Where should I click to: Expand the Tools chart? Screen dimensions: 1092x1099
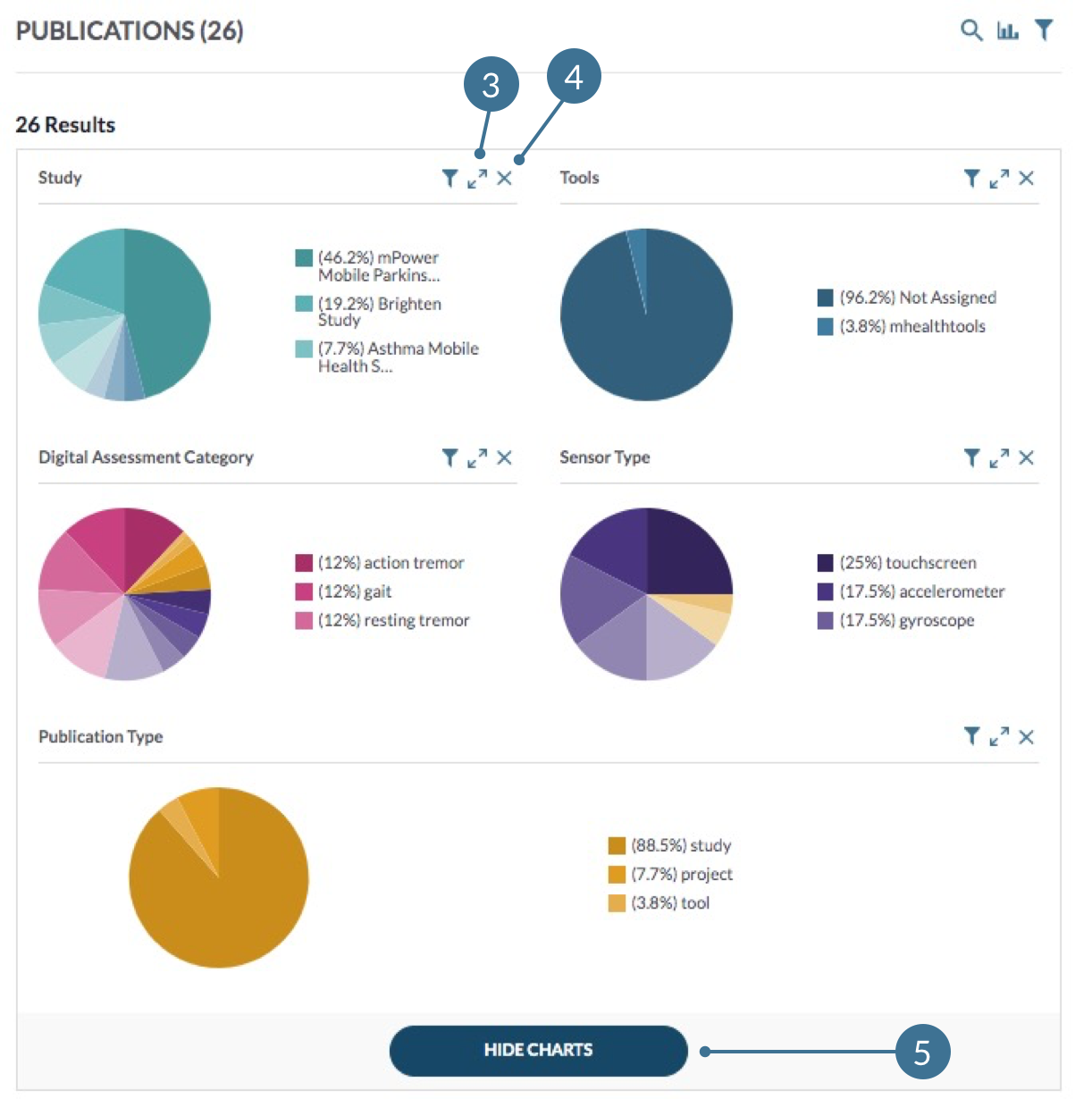click(999, 179)
